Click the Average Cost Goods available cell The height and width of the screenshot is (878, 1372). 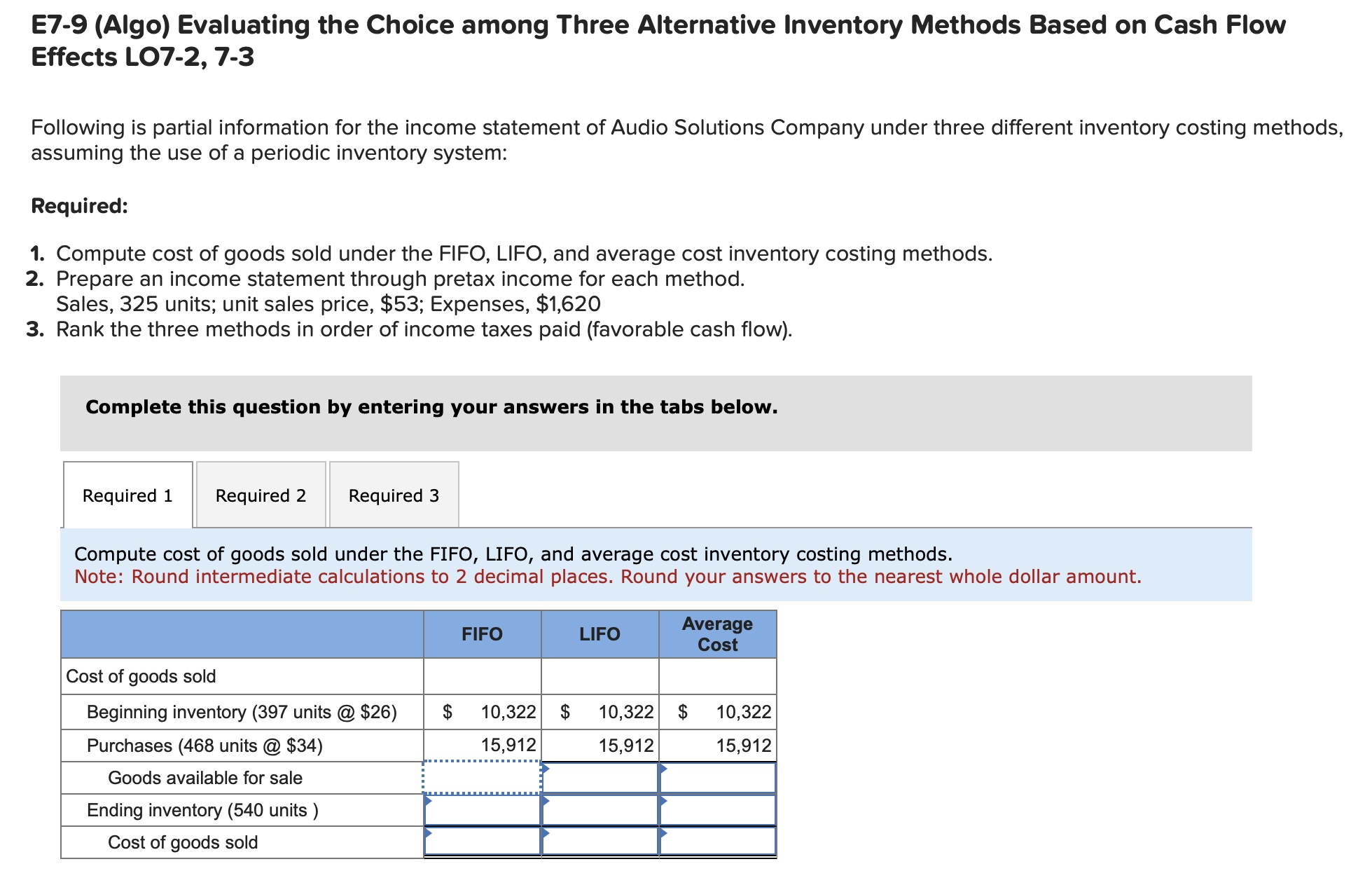click(x=716, y=778)
